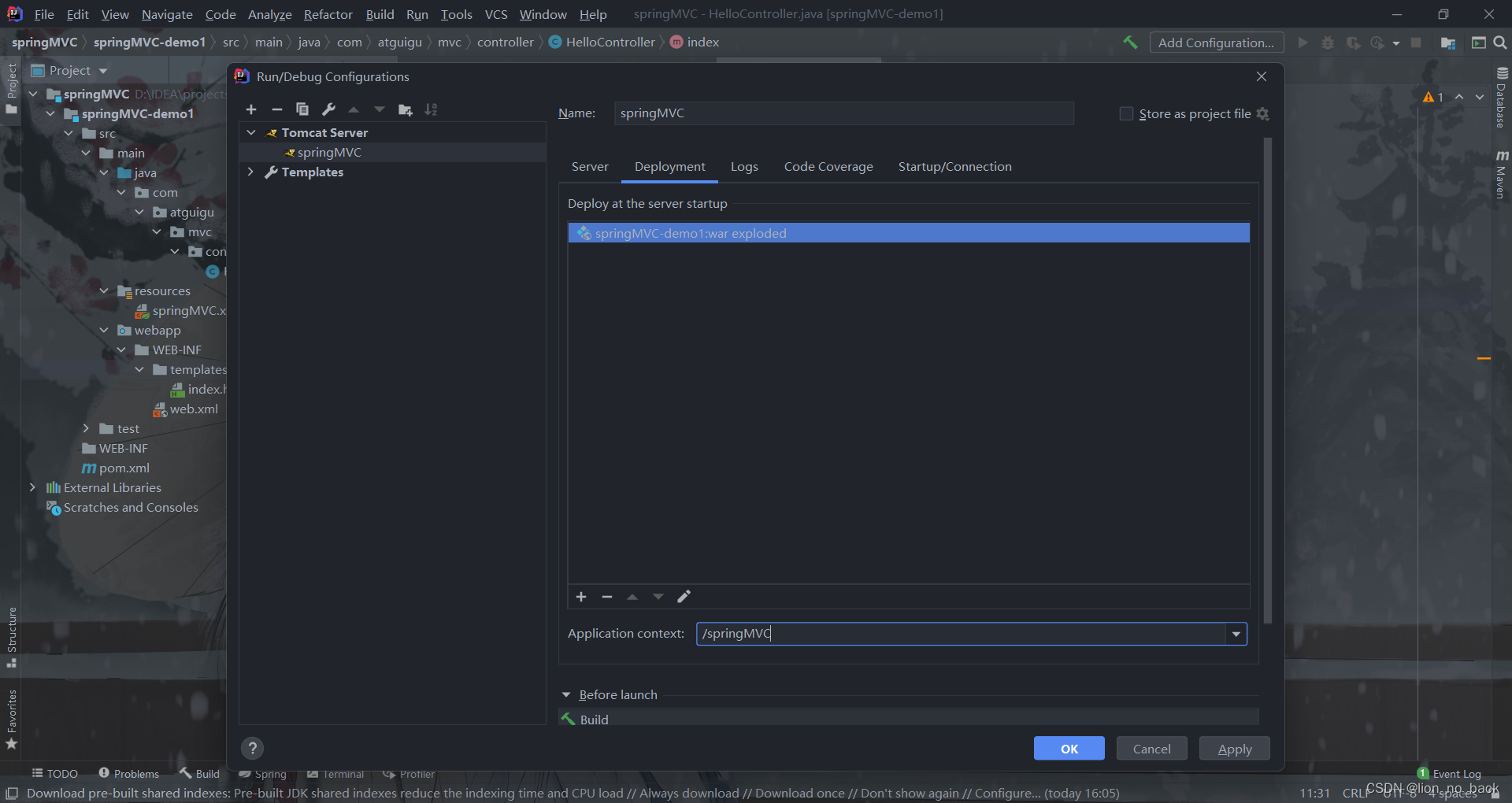Click Add Configuration button
The width and height of the screenshot is (1512, 803).
pyautogui.click(x=1216, y=43)
